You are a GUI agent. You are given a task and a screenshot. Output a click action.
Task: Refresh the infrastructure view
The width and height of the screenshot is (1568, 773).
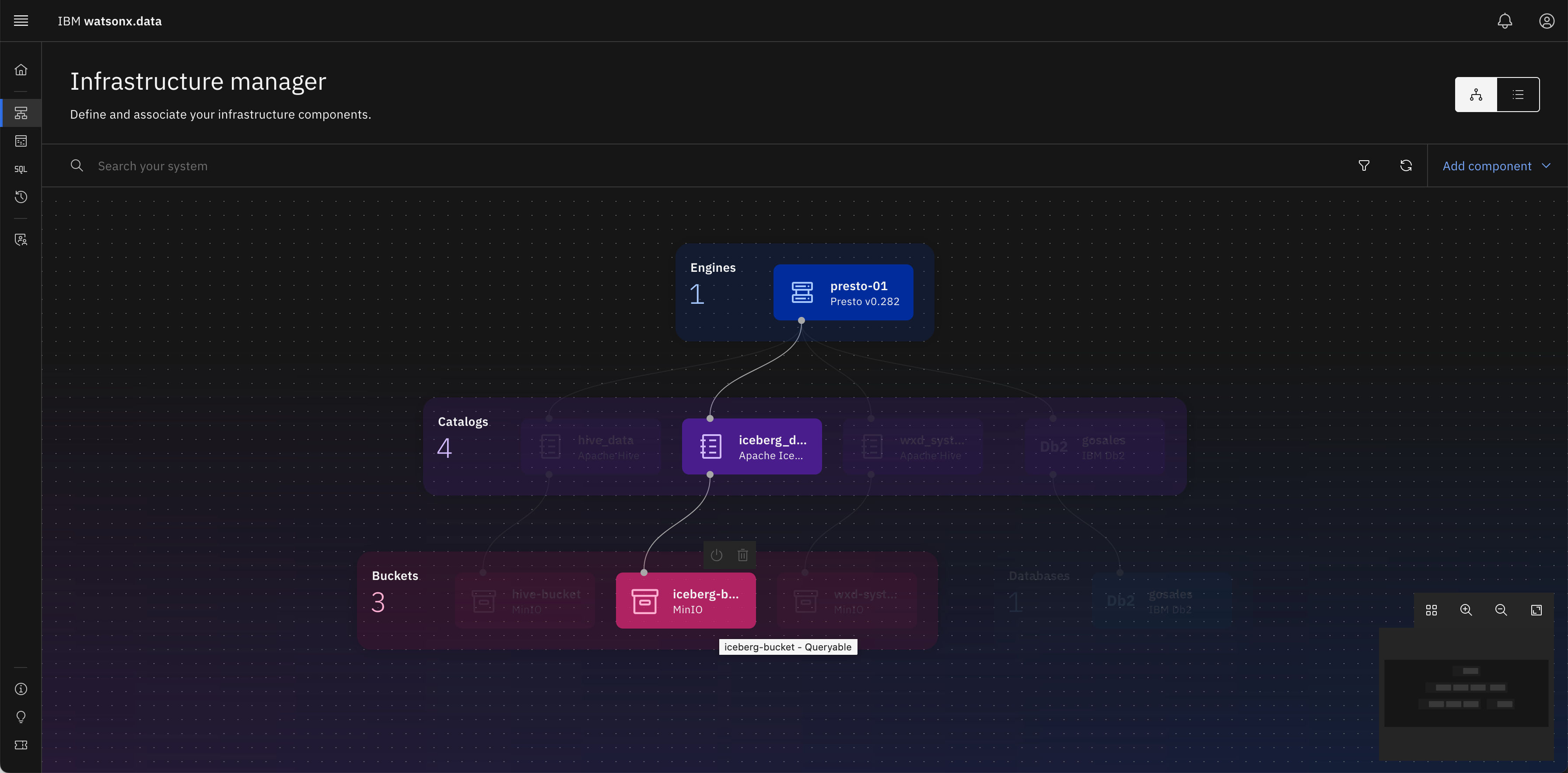coord(1406,166)
